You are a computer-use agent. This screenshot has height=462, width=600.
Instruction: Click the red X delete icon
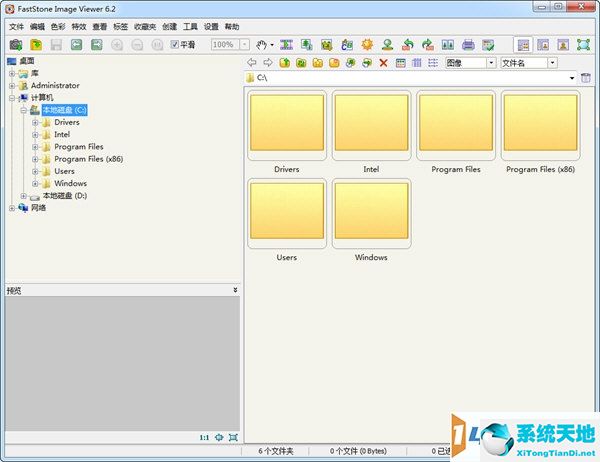pos(383,63)
